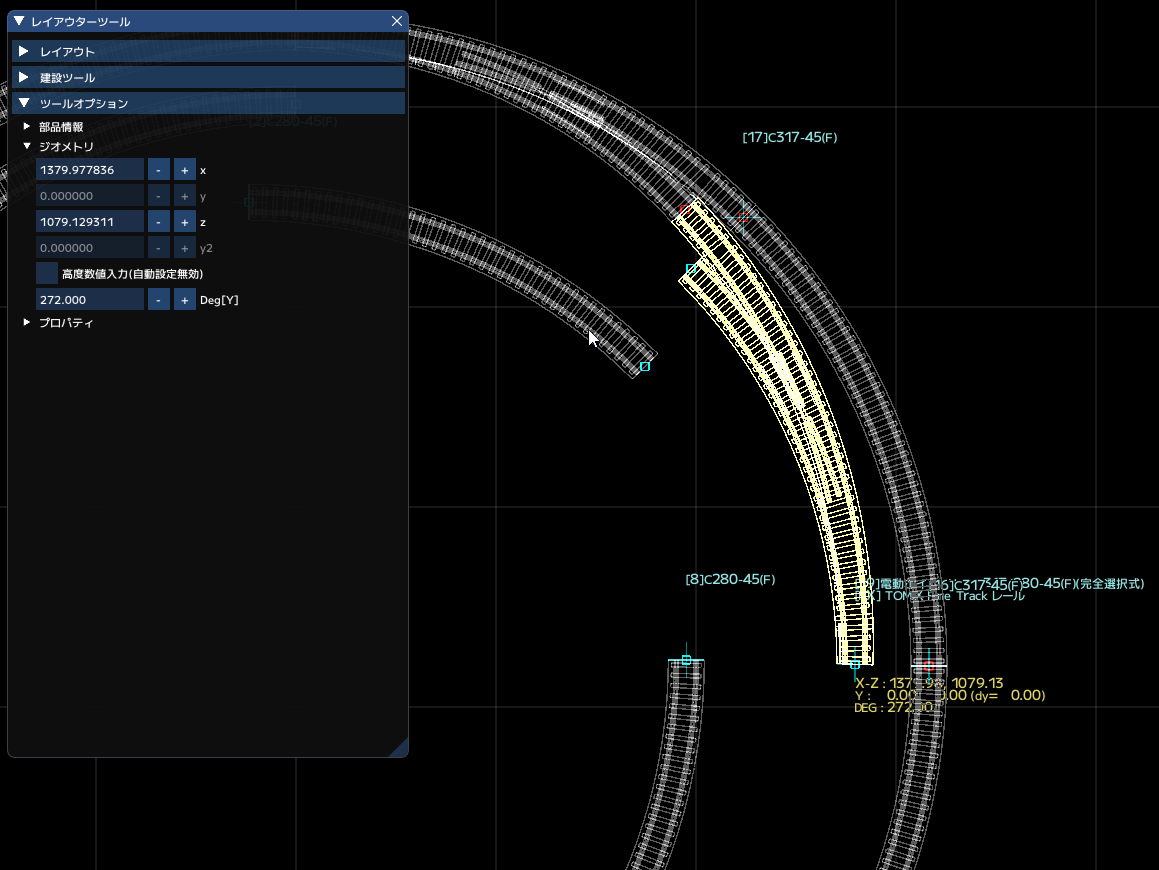Collapse the レイアウターツール window triangle
This screenshot has width=1159, height=870.
[x=19, y=21]
